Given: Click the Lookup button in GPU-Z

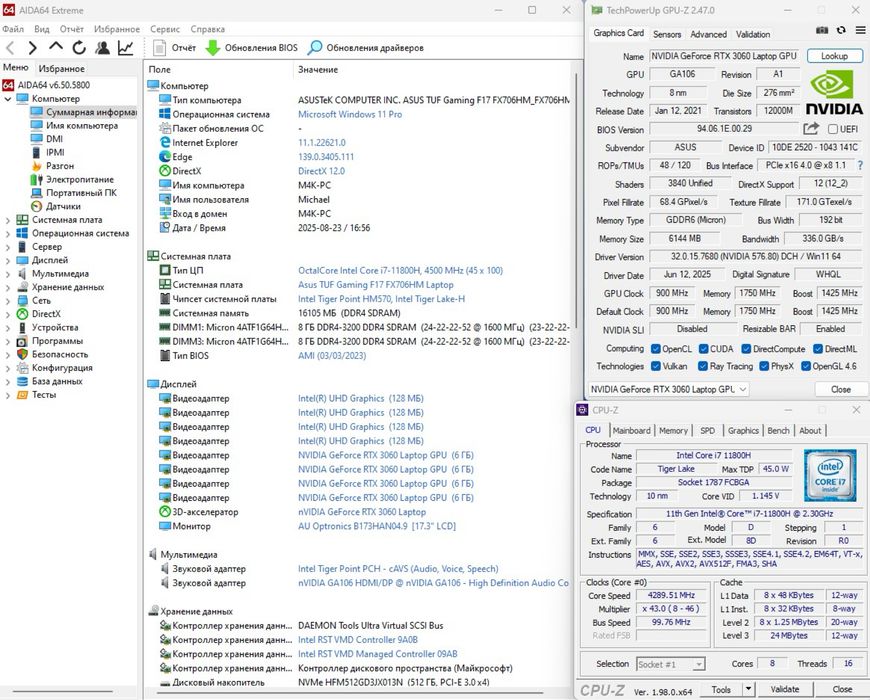Looking at the screenshot, I should (x=834, y=56).
